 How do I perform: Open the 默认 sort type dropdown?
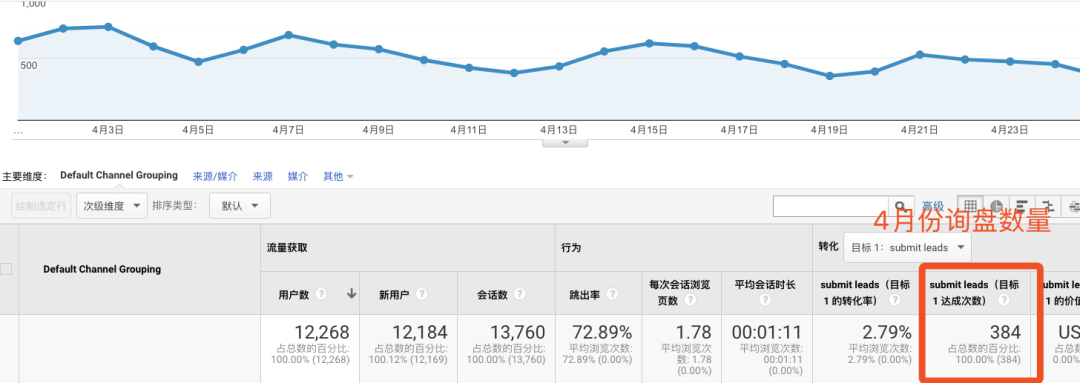[x=241, y=206]
